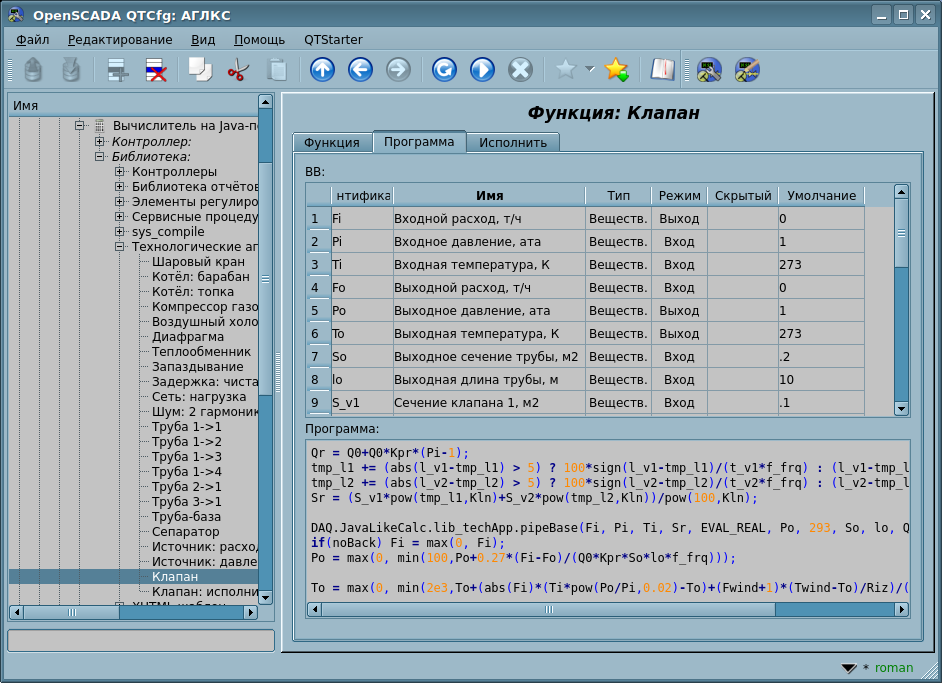Screen dimensions: 942x683
Task: Navigate back with the left arrow icon
Action: (360, 70)
